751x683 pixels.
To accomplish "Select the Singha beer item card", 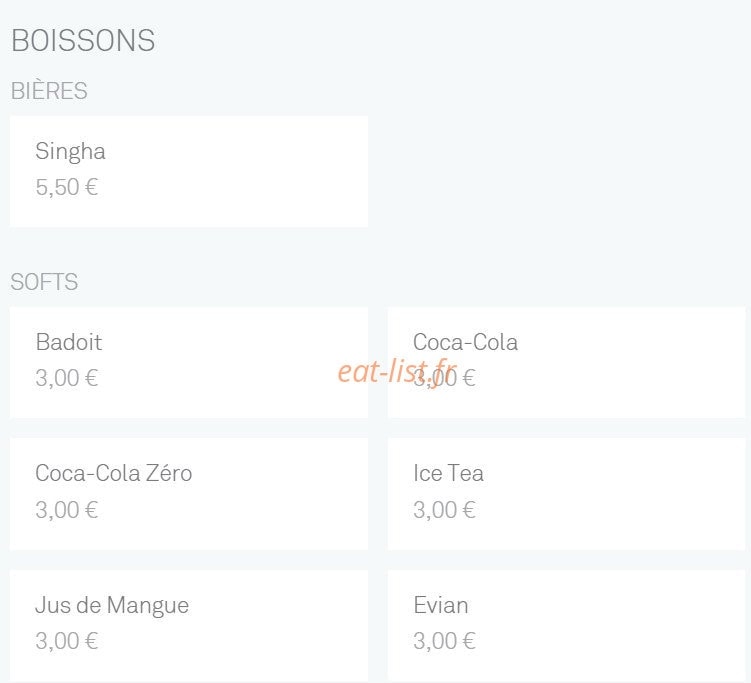I will pyautogui.click(x=189, y=171).
